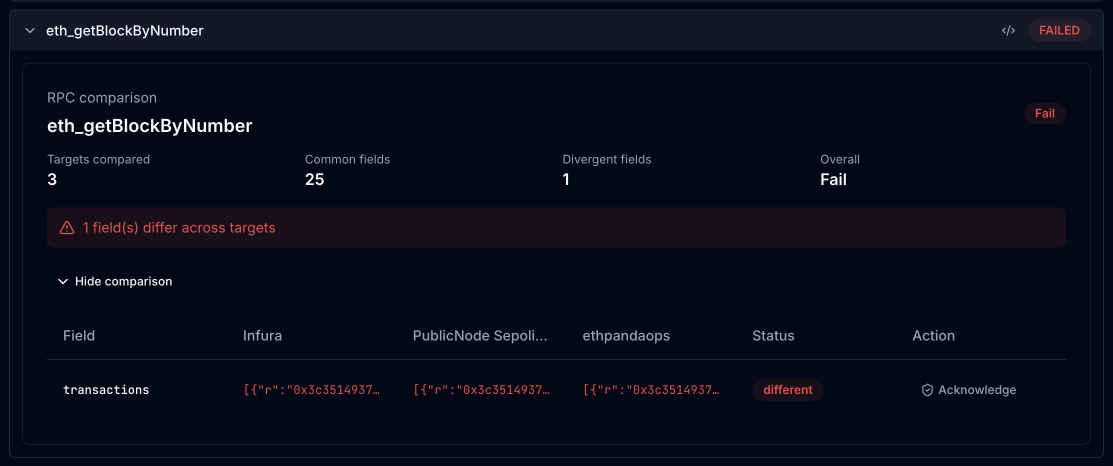Screen dimensions: 1113x466
Task: Click the Status column header
Action: pos(773,335)
